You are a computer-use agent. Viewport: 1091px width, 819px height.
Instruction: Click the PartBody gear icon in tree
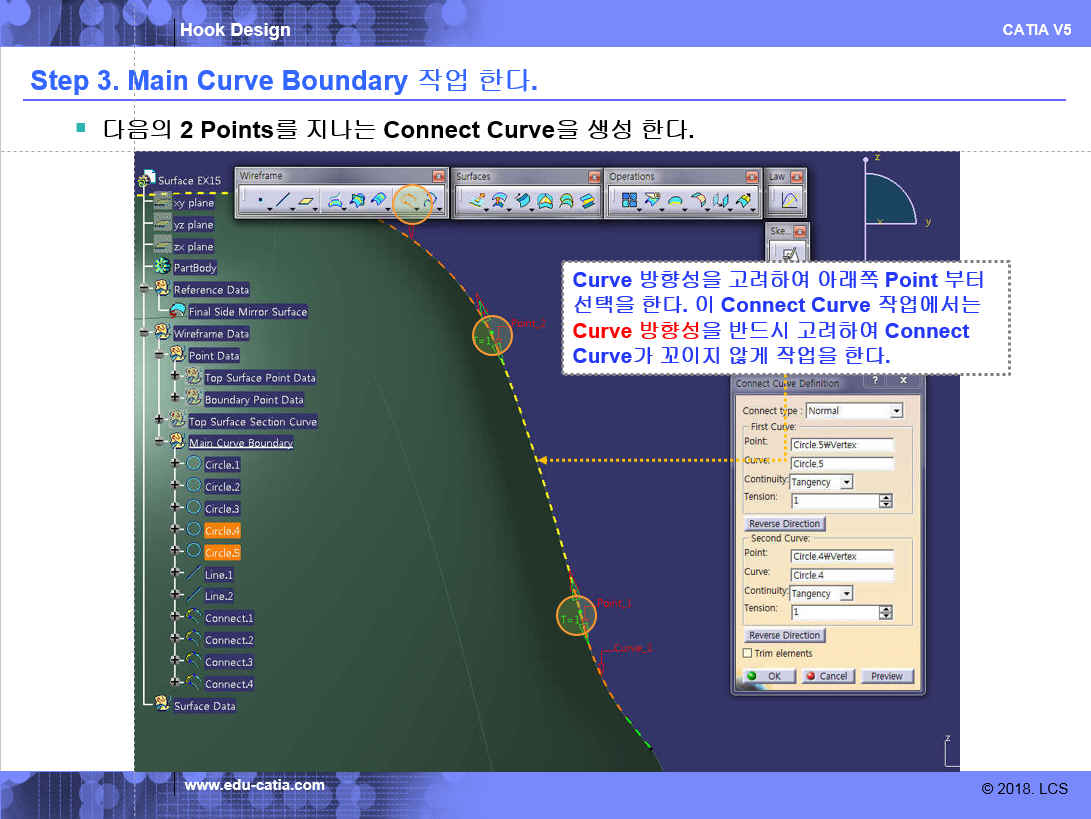pos(163,267)
